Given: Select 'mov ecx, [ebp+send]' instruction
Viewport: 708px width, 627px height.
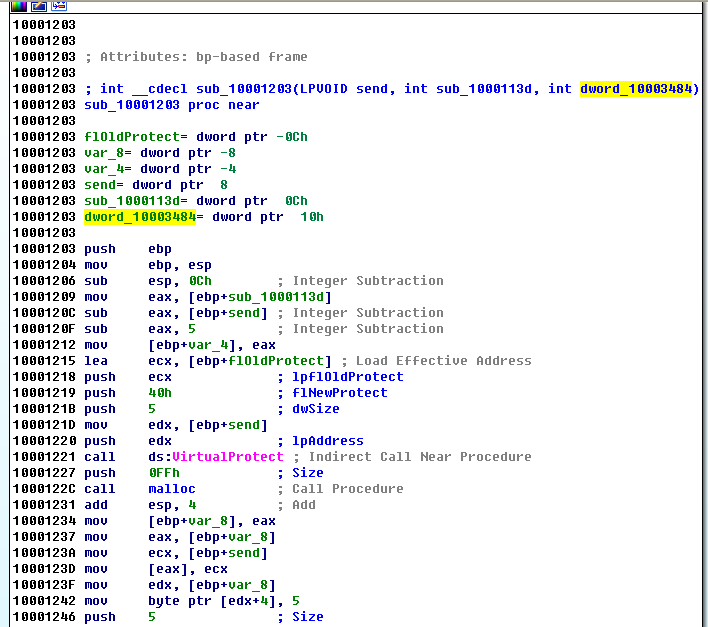Looking at the screenshot, I should click(x=176, y=553).
